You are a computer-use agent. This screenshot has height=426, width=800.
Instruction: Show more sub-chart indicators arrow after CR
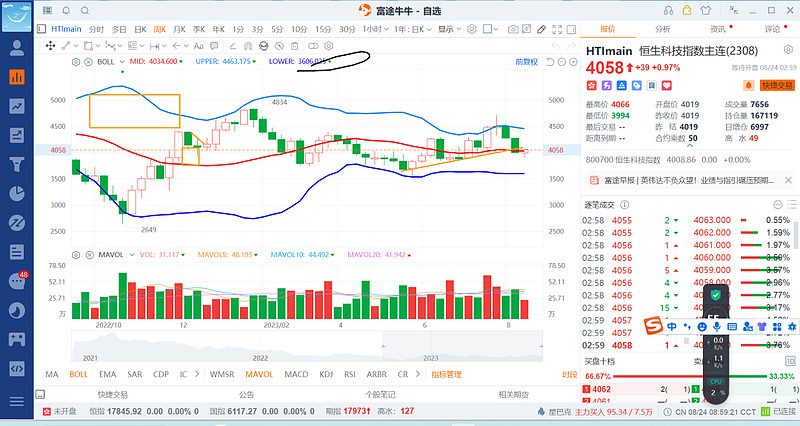[417, 374]
